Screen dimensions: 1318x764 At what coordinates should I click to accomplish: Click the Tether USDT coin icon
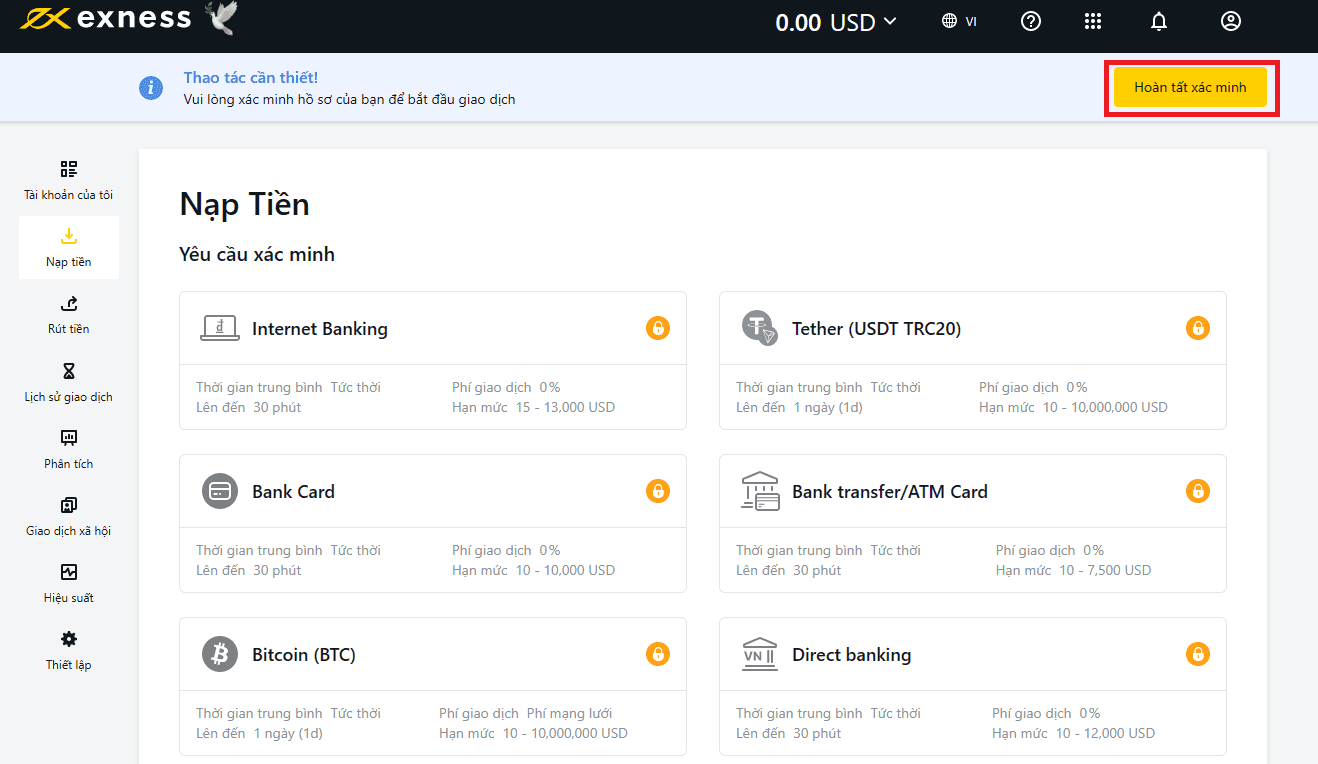759,327
